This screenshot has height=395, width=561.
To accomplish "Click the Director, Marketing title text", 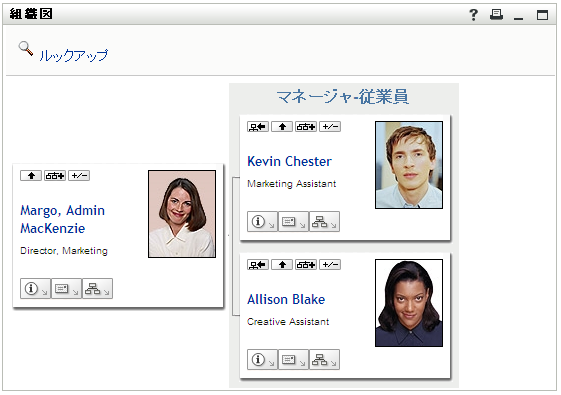I will pyautogui.click(x=64, y=251).
